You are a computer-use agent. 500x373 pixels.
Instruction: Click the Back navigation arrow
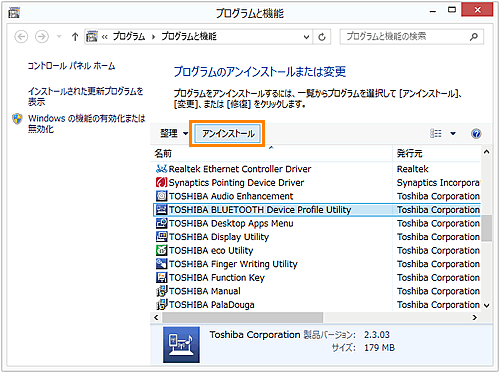point(21,36)
